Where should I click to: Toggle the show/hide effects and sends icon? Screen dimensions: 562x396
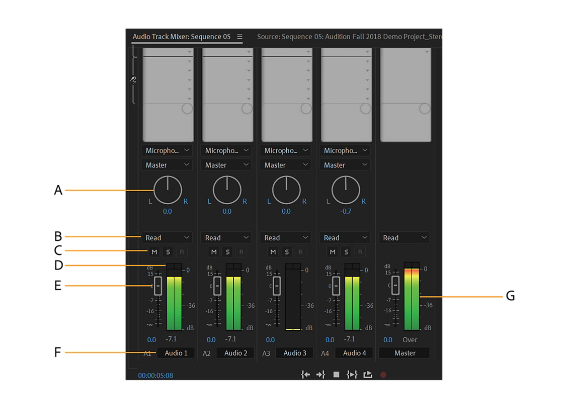[133, 80]
